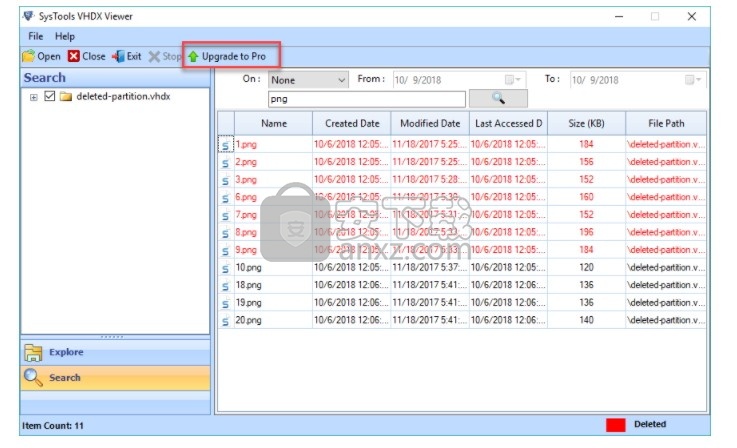The width and height of the screenshot is (737, 448).
Task: Click the magnifier search button
Action: [498, 99]
